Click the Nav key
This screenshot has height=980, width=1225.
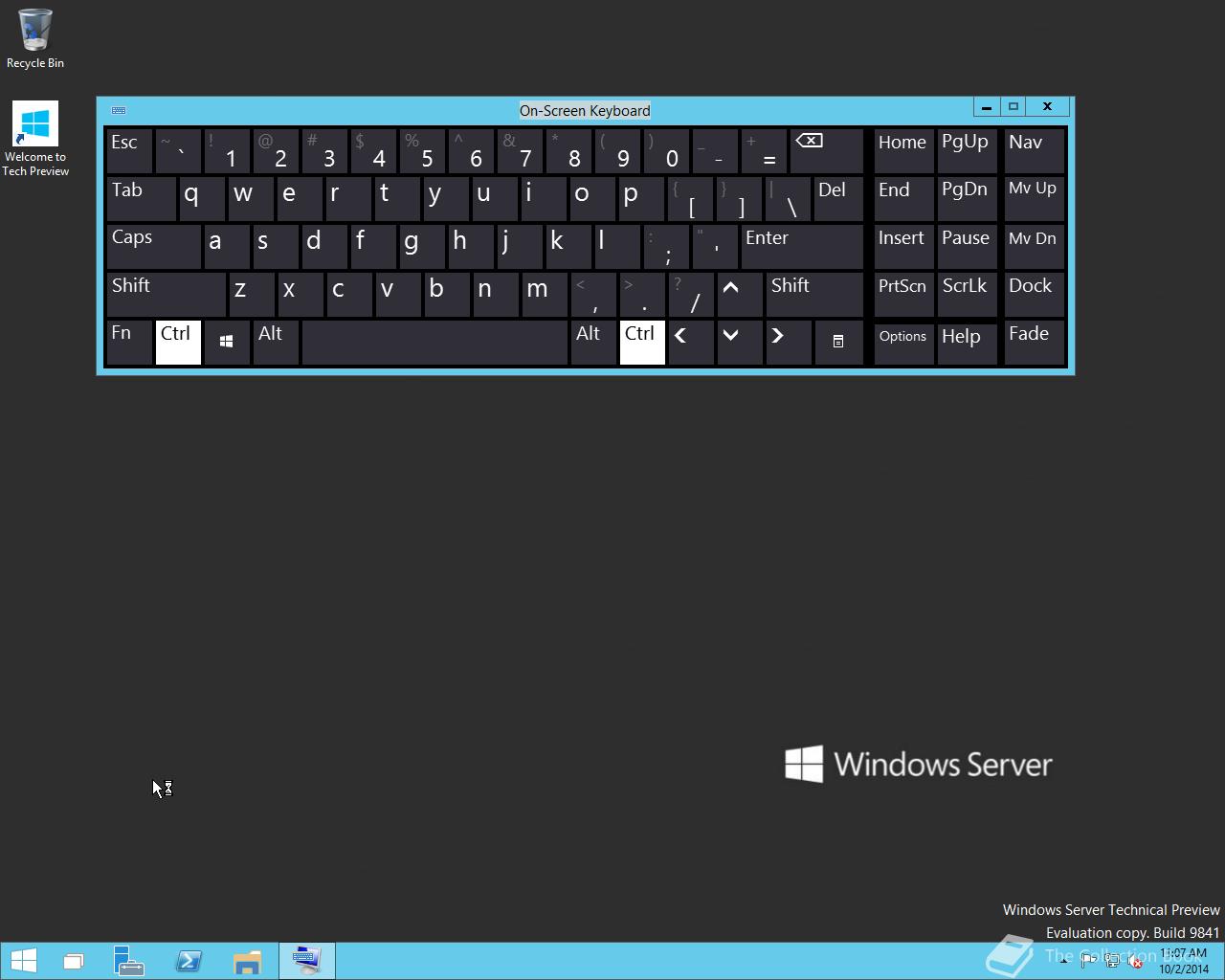(x=1035, y=151)
